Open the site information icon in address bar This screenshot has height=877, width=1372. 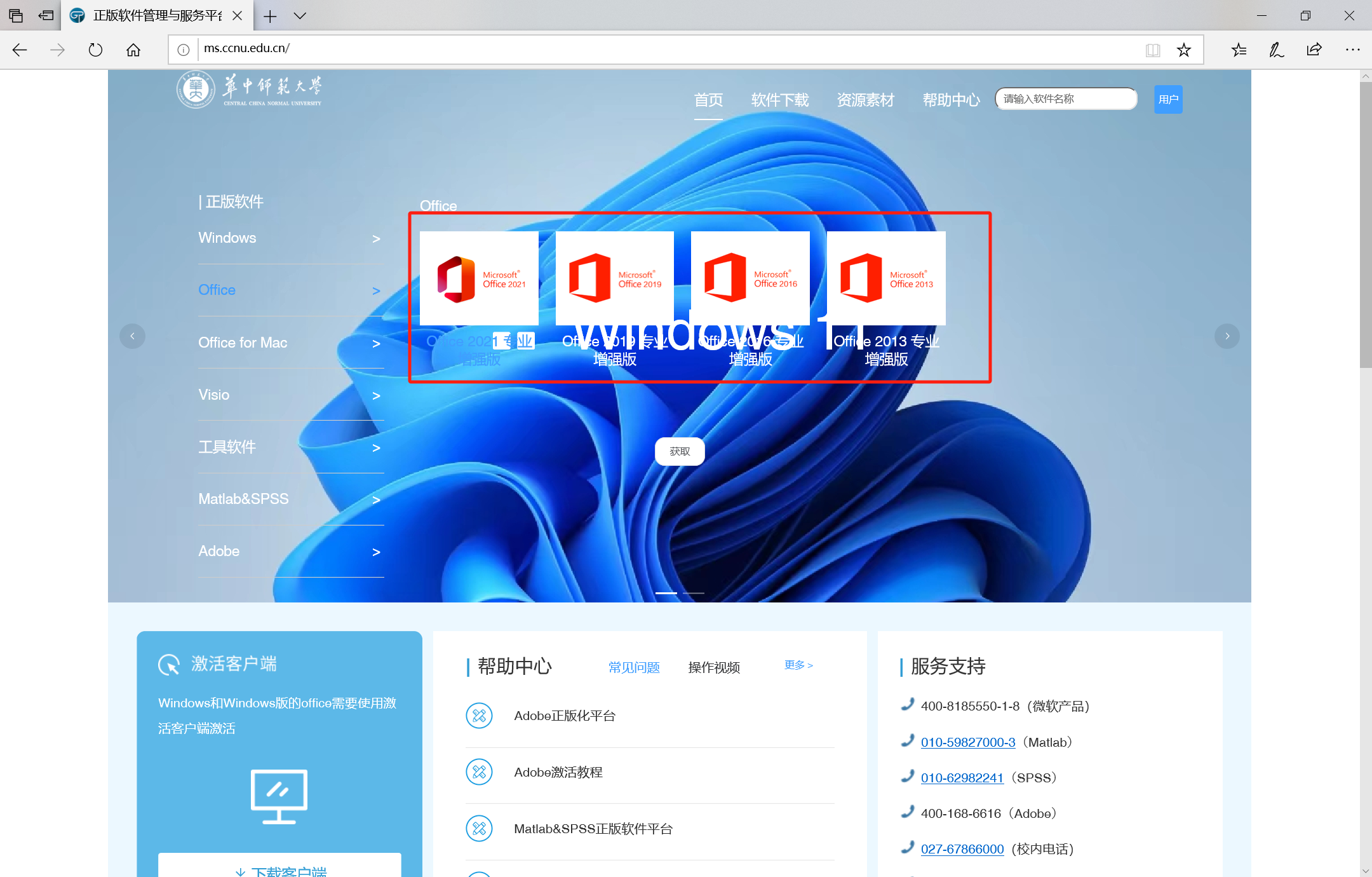(x=184, y=50)
